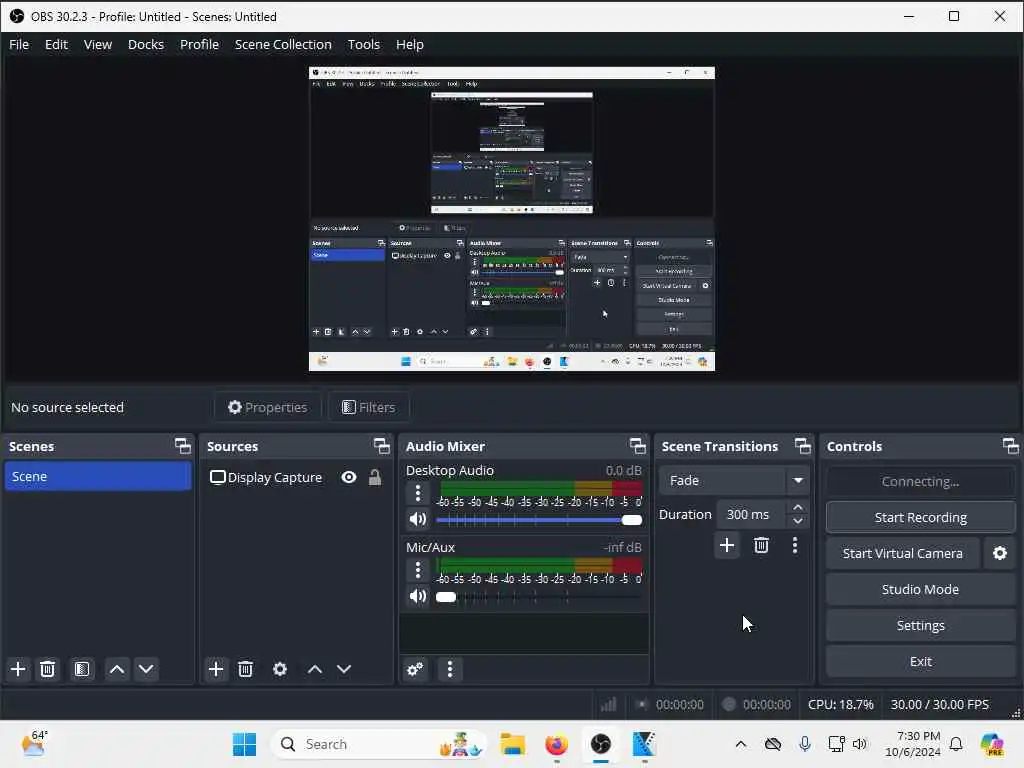Add a new scene with plus icon
This screenshot has height=768, width=1024.
click(18, 669)
